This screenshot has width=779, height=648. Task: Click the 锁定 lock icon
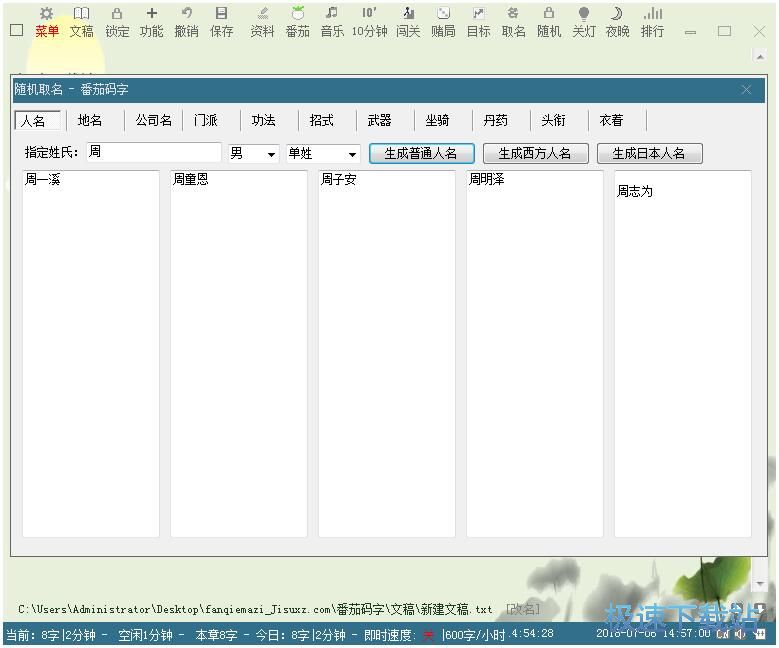click(117, 14)
